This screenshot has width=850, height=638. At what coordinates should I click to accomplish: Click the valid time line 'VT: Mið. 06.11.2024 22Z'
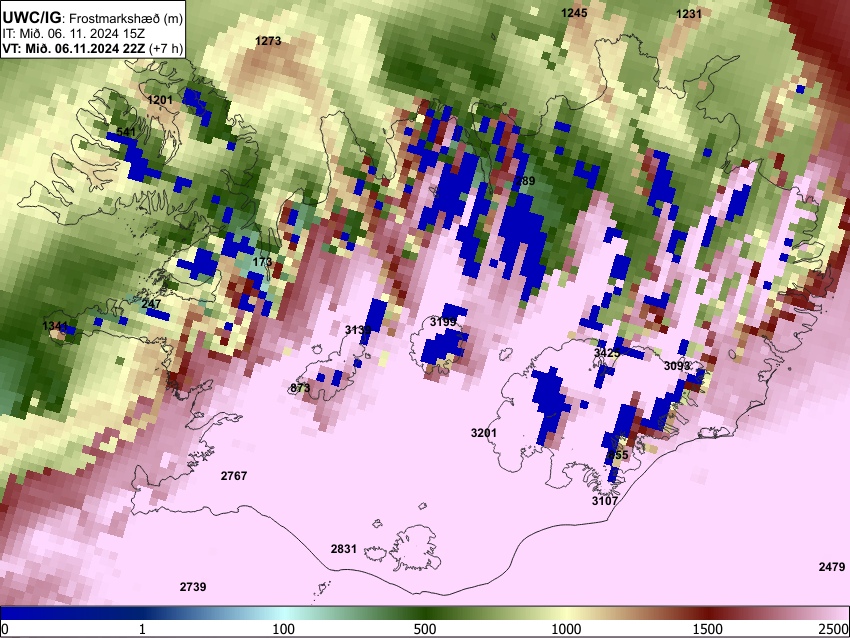[x=73, y=48]
